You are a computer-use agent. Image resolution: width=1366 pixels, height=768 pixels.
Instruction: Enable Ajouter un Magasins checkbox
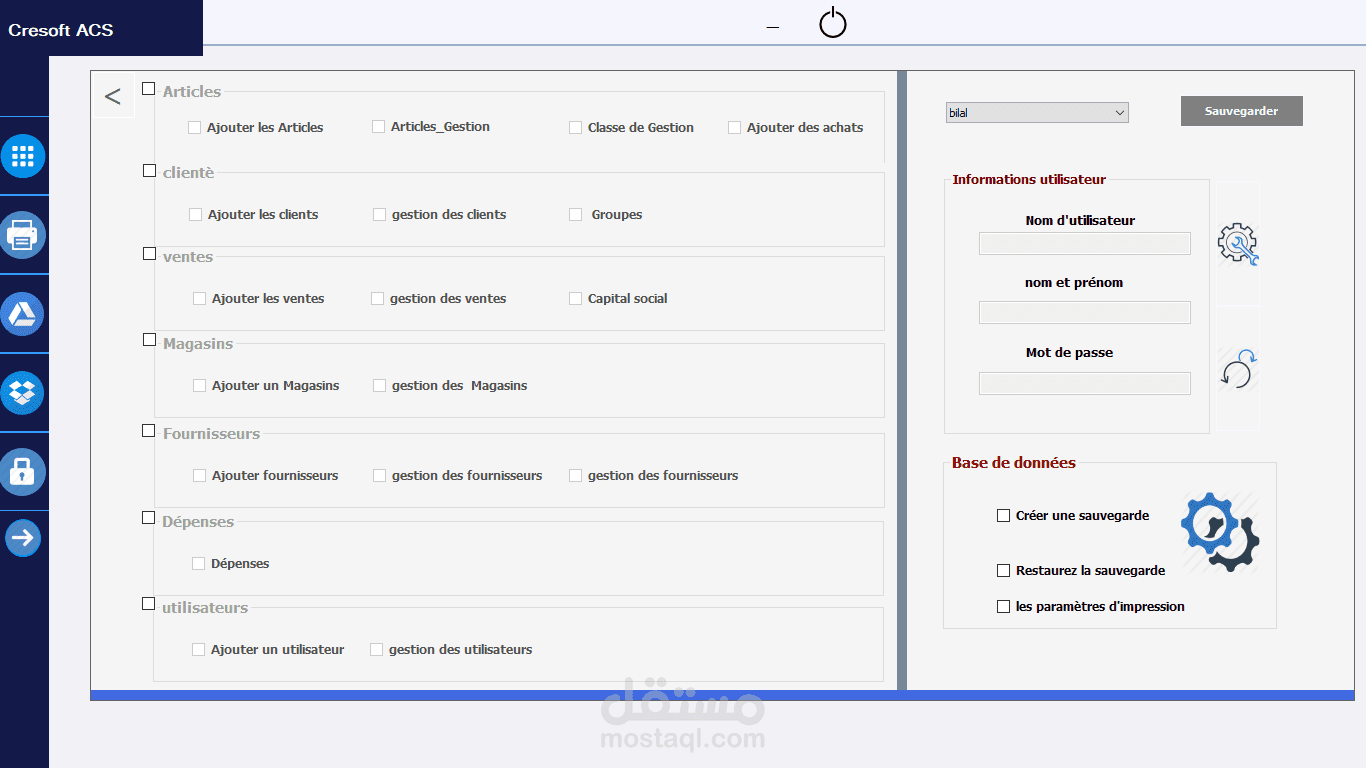[x=200, y=386]
